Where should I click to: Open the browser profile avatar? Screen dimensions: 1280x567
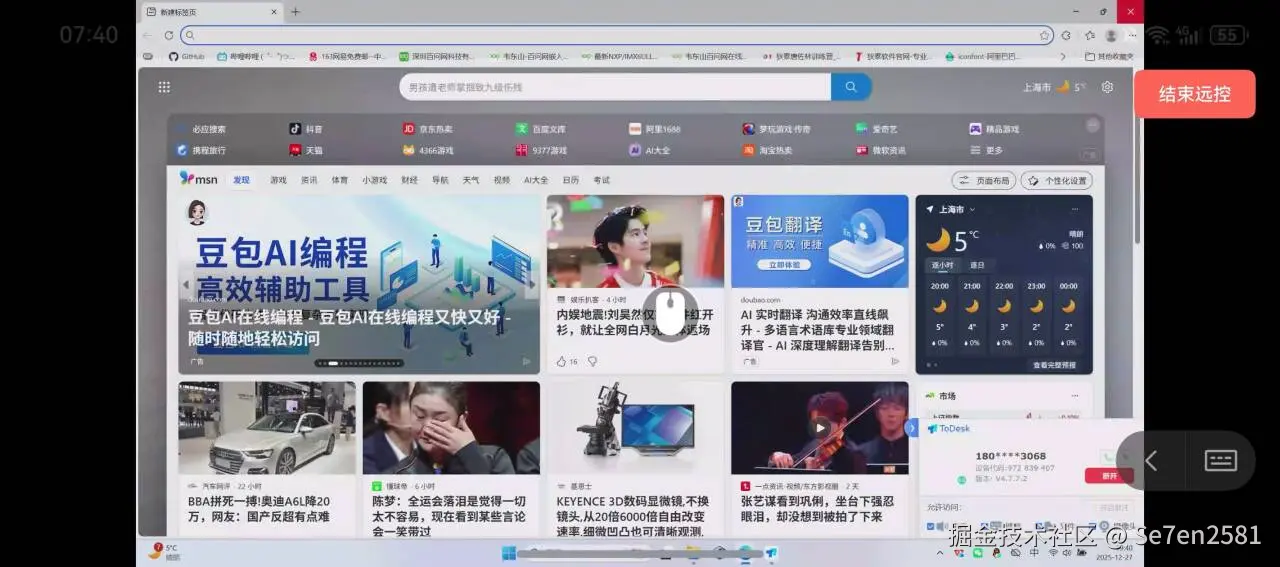click(x=1111, y=35)
